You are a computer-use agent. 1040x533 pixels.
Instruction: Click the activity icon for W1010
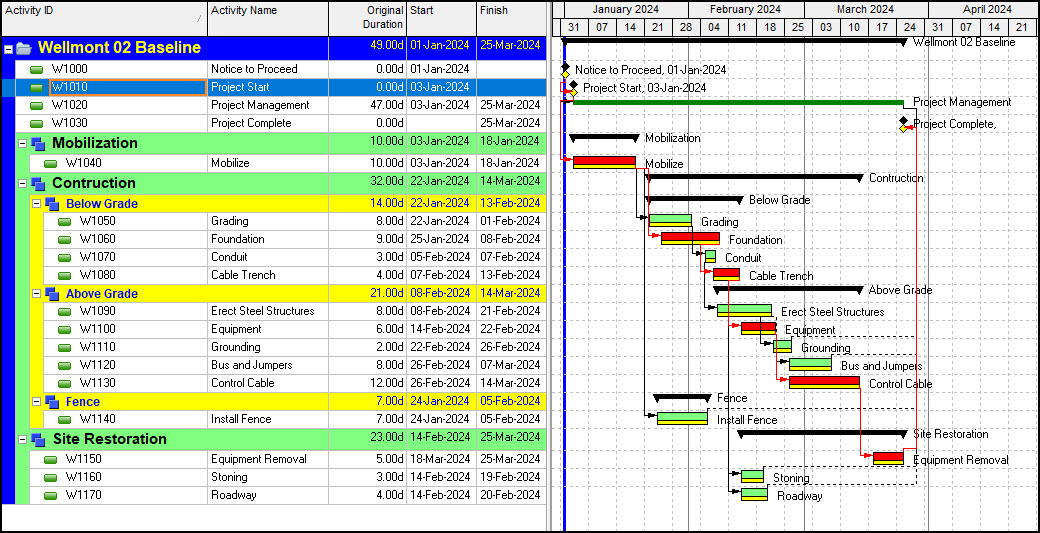(x=36, y=88)
